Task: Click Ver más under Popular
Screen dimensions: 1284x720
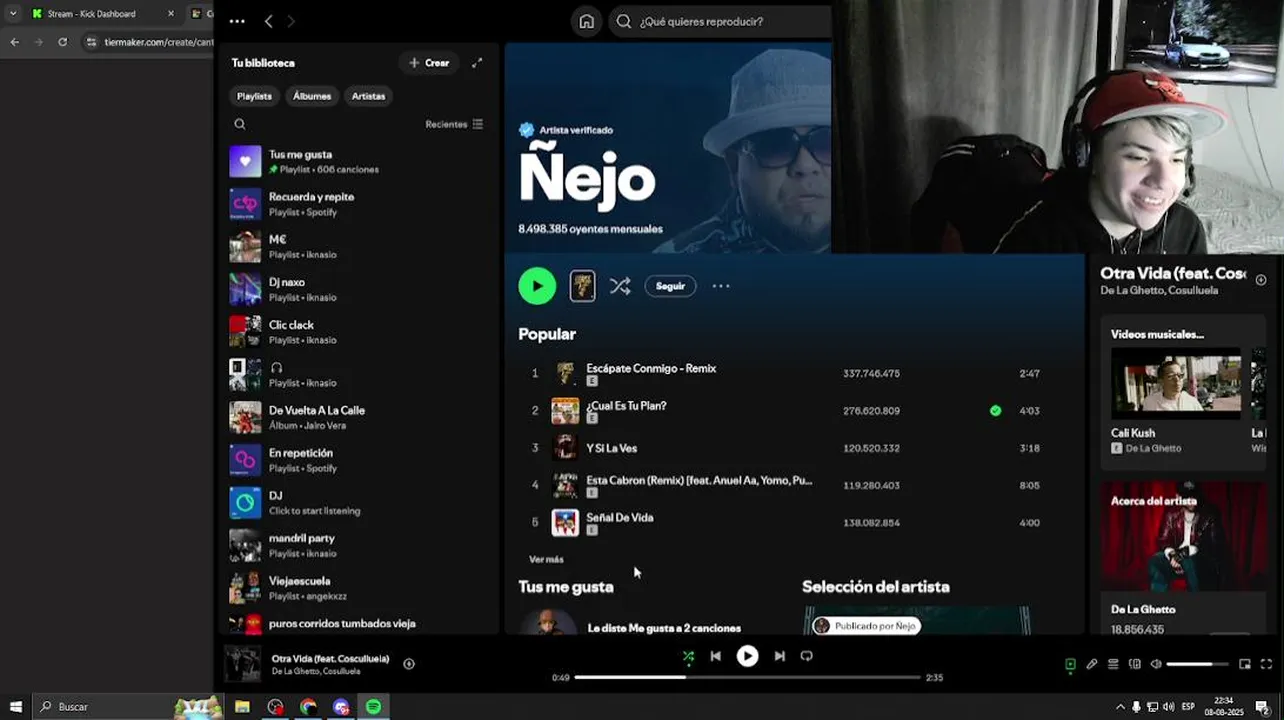Action: coord(546,559)
